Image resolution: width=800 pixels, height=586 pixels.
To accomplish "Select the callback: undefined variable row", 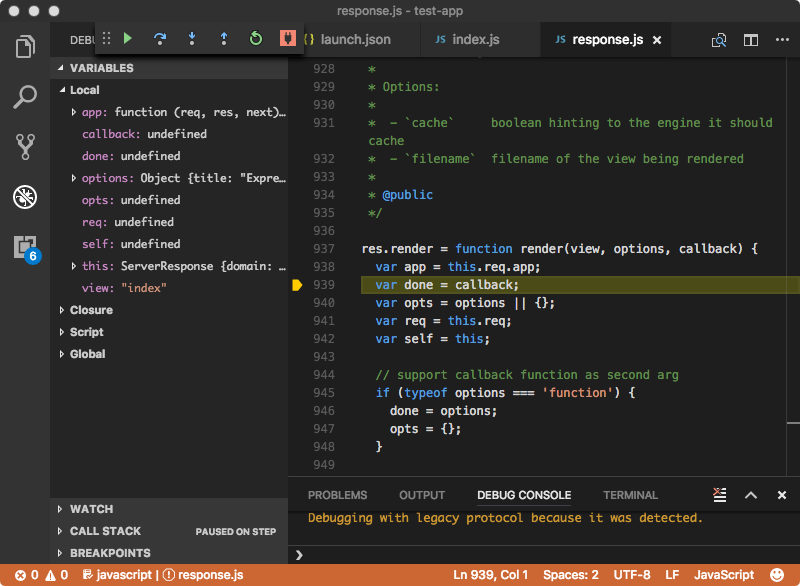I will pyautogui.click(x=169, y=134).
